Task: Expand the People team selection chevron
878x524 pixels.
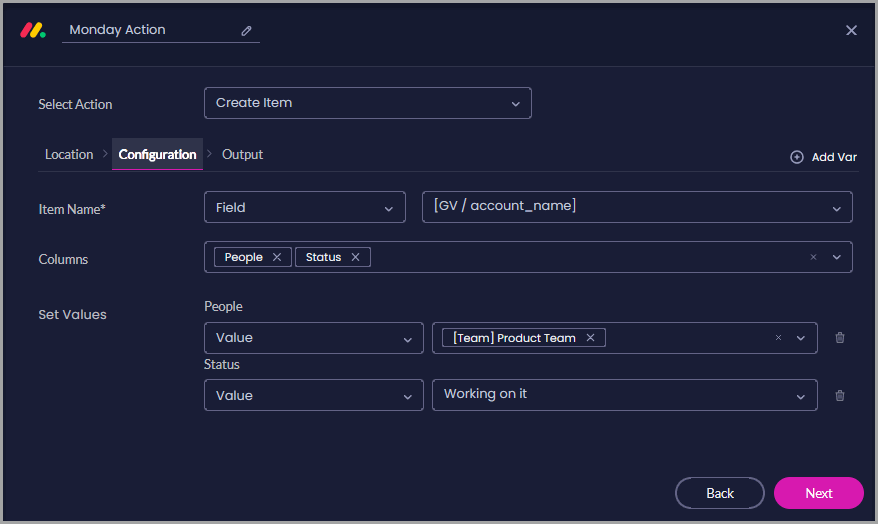Action: point(800,338)
